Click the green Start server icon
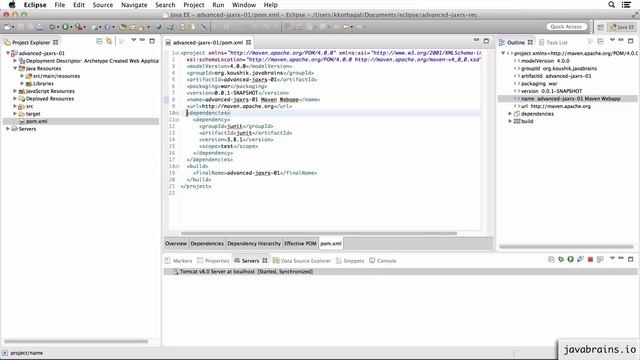640x360 pixels. pyautogui.click(x=571, y=259)
